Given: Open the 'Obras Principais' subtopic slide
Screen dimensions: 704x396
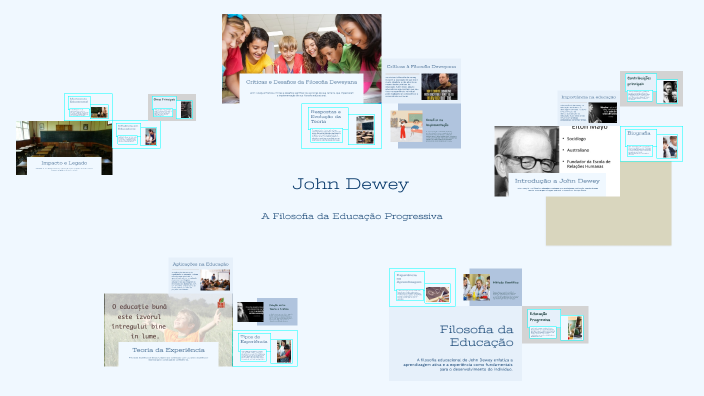Looking at the screenshot, I should (172, 107).
